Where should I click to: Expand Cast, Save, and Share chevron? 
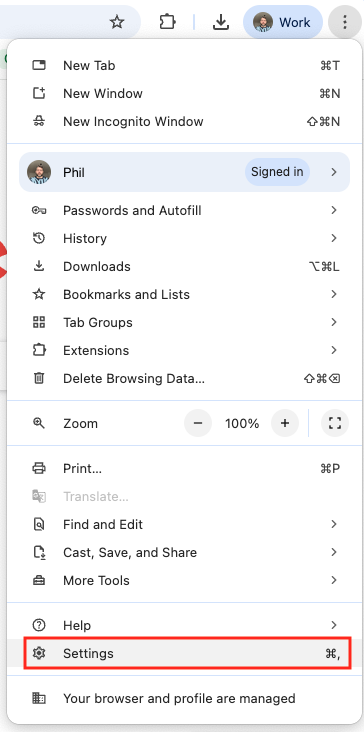pos(334,553)
